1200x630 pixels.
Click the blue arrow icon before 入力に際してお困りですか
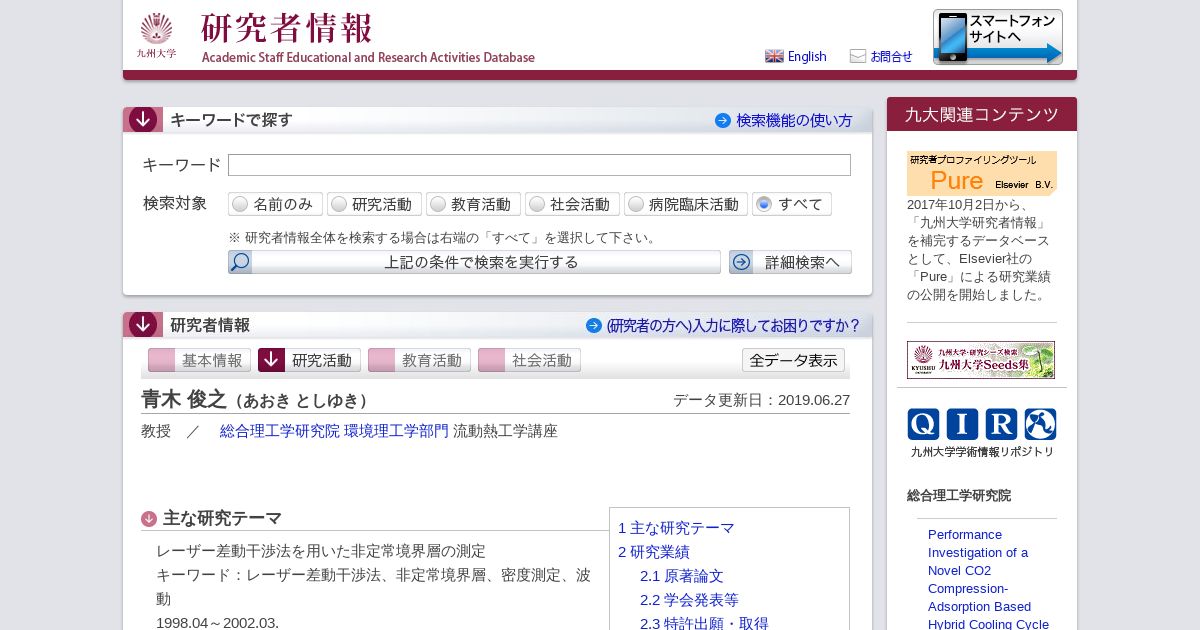click(x=594, y=325)
